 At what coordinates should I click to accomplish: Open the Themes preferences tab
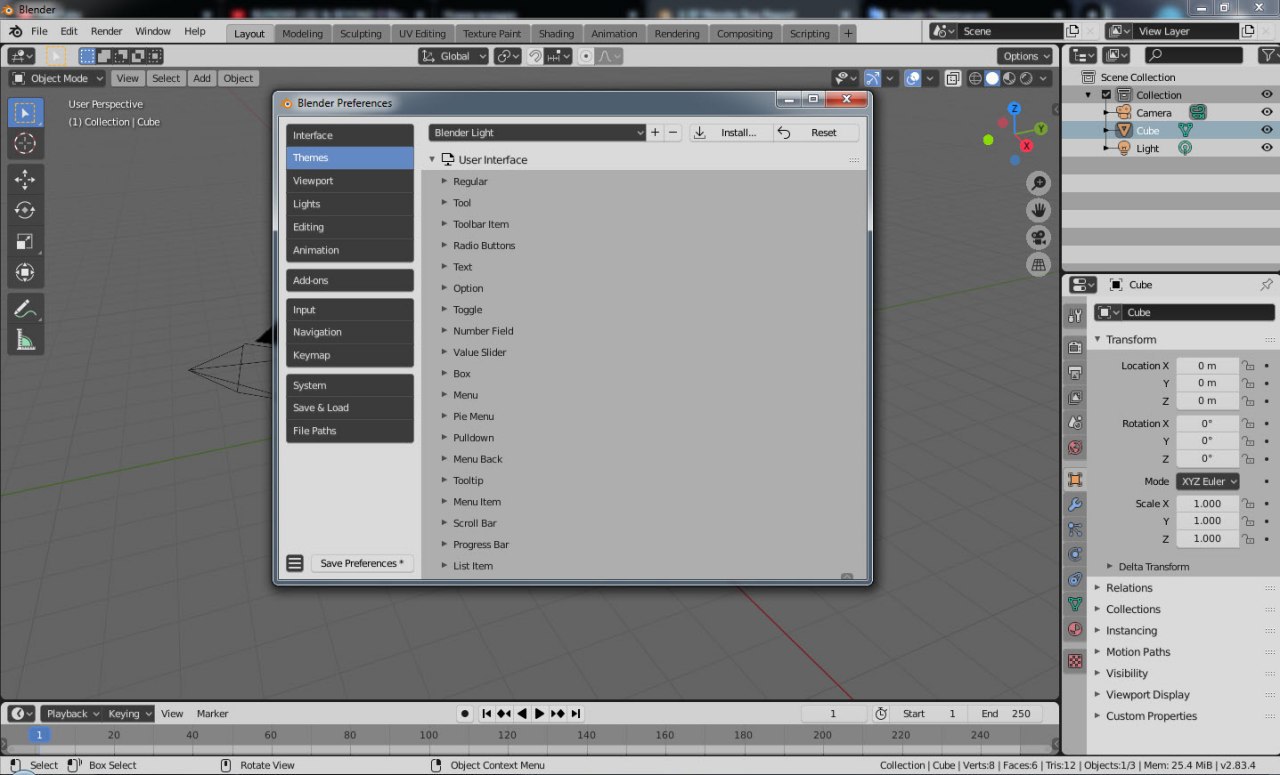click(350, 158)
